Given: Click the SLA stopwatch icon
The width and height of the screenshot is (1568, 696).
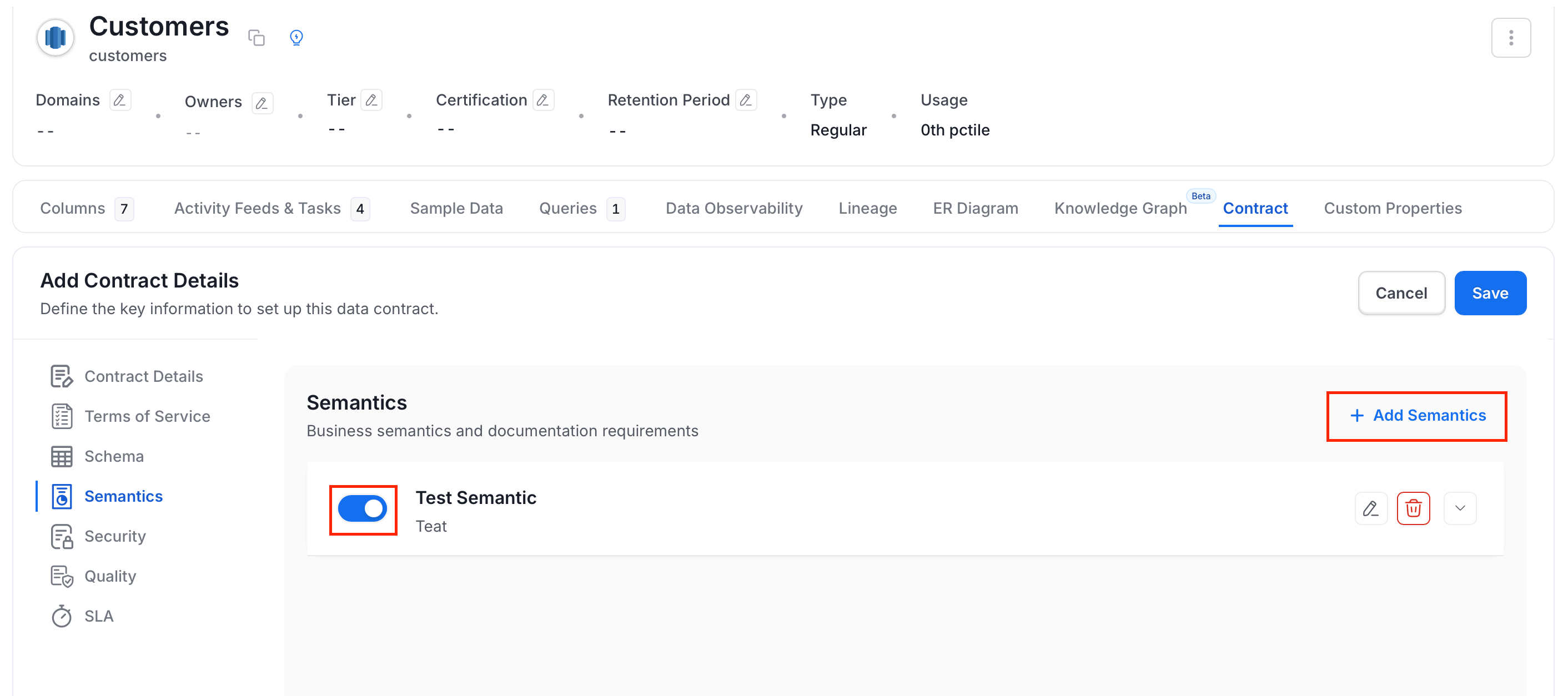Looking at the screenshot, I should point(62,616).
